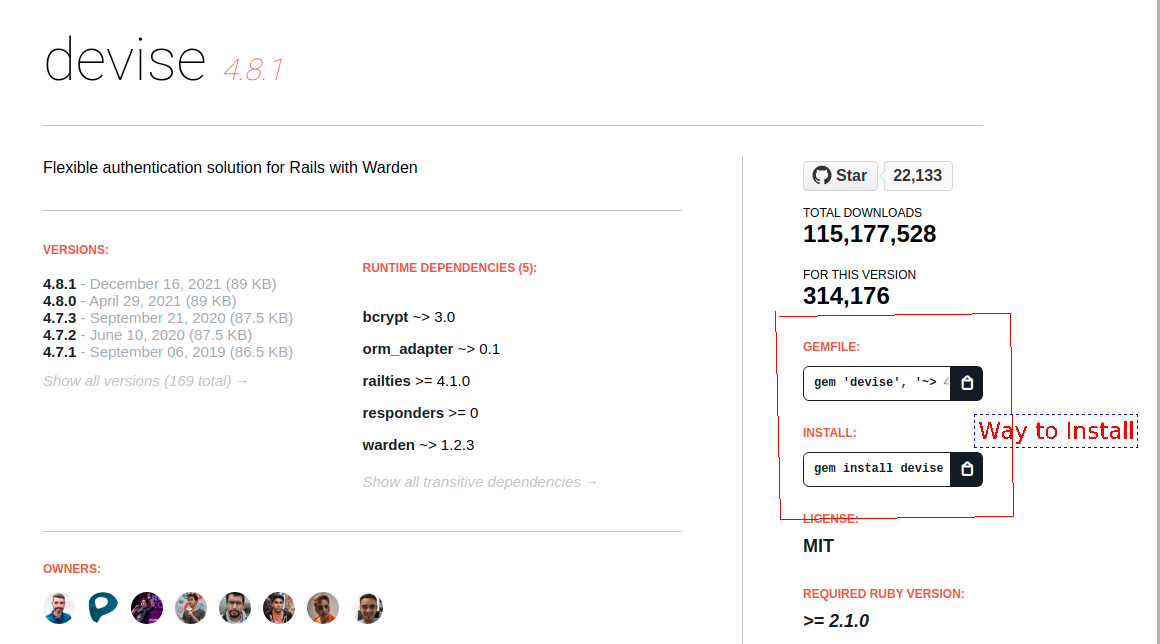This screenshot has height=644, width=1160.
Task: Open the eighth owner avatar
Action: 367,608
